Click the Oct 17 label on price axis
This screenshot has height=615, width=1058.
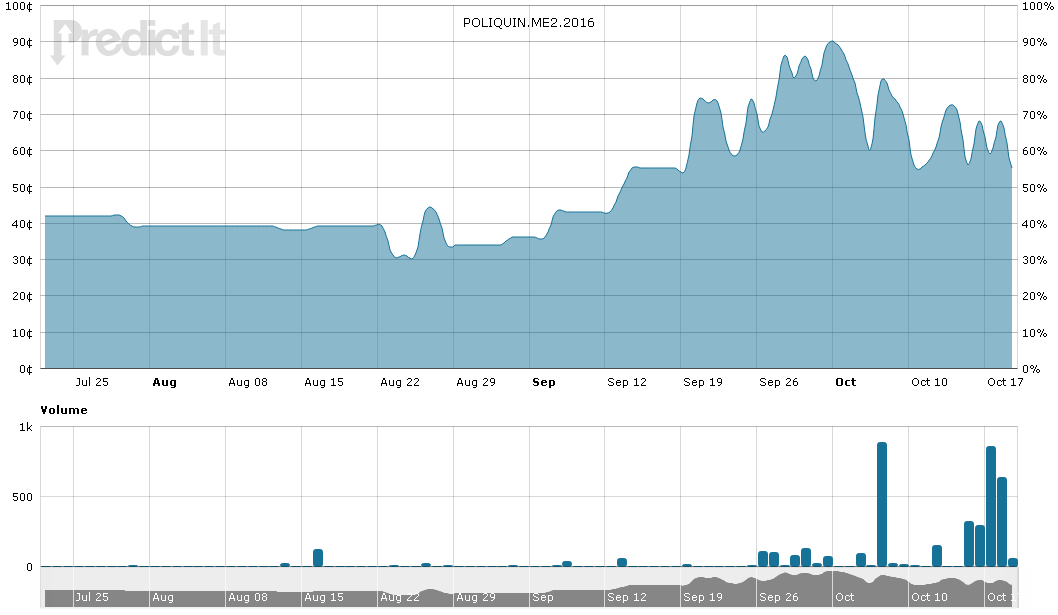click(1003, 382)
